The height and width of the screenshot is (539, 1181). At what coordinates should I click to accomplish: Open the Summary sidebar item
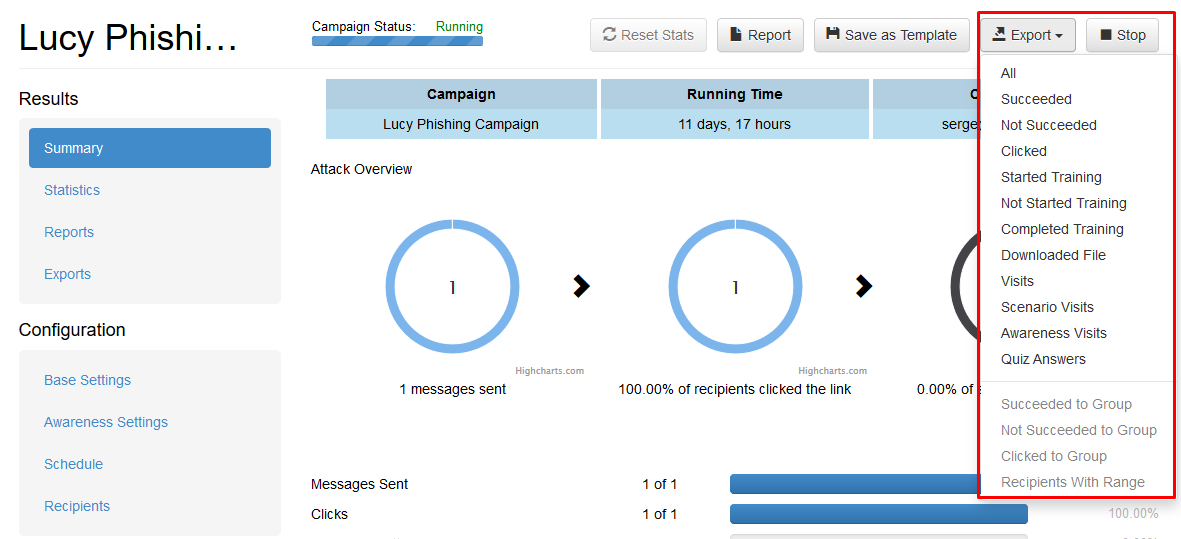150,148
